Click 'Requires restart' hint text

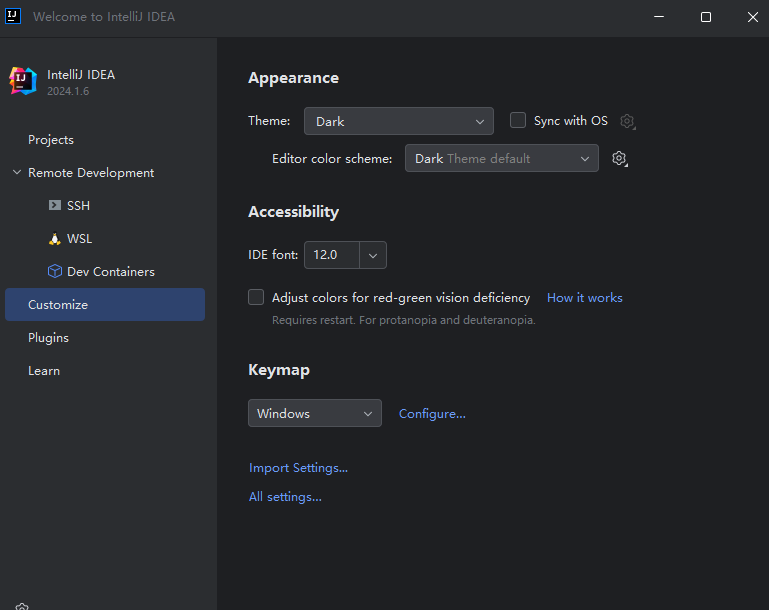click(404, 320)
